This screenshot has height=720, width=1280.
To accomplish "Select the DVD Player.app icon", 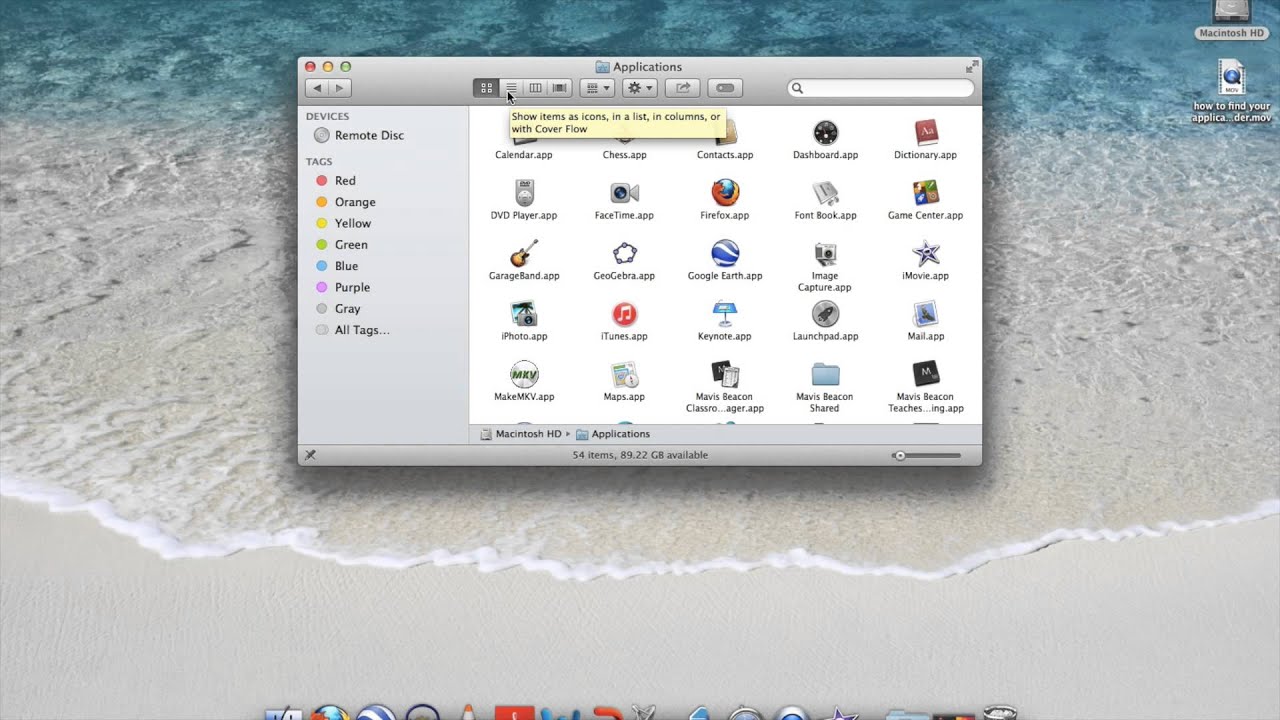I will point(524,193).
